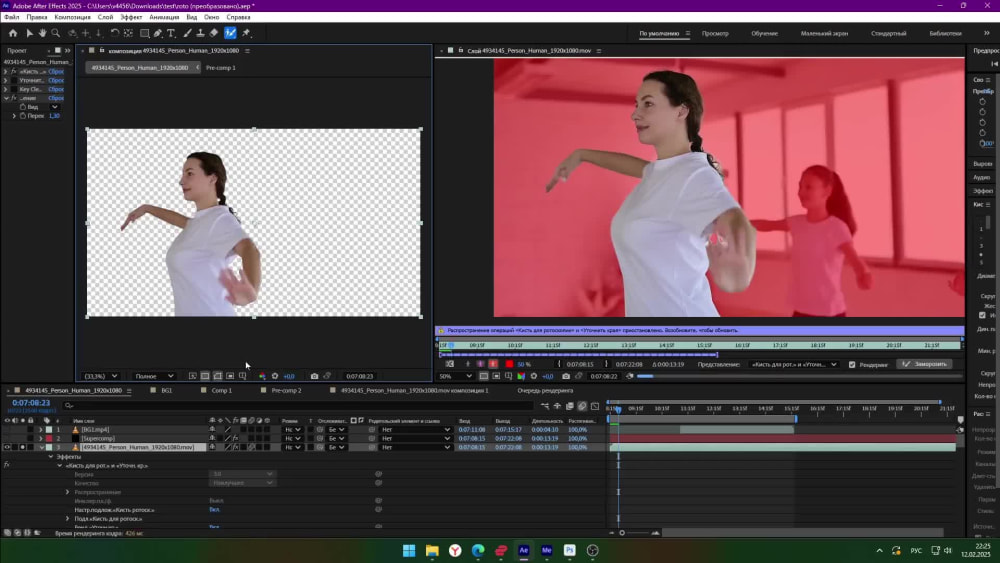Open Media Encoder from taskbar
This screenshot has height=563, width=1000.
point(547,550)
